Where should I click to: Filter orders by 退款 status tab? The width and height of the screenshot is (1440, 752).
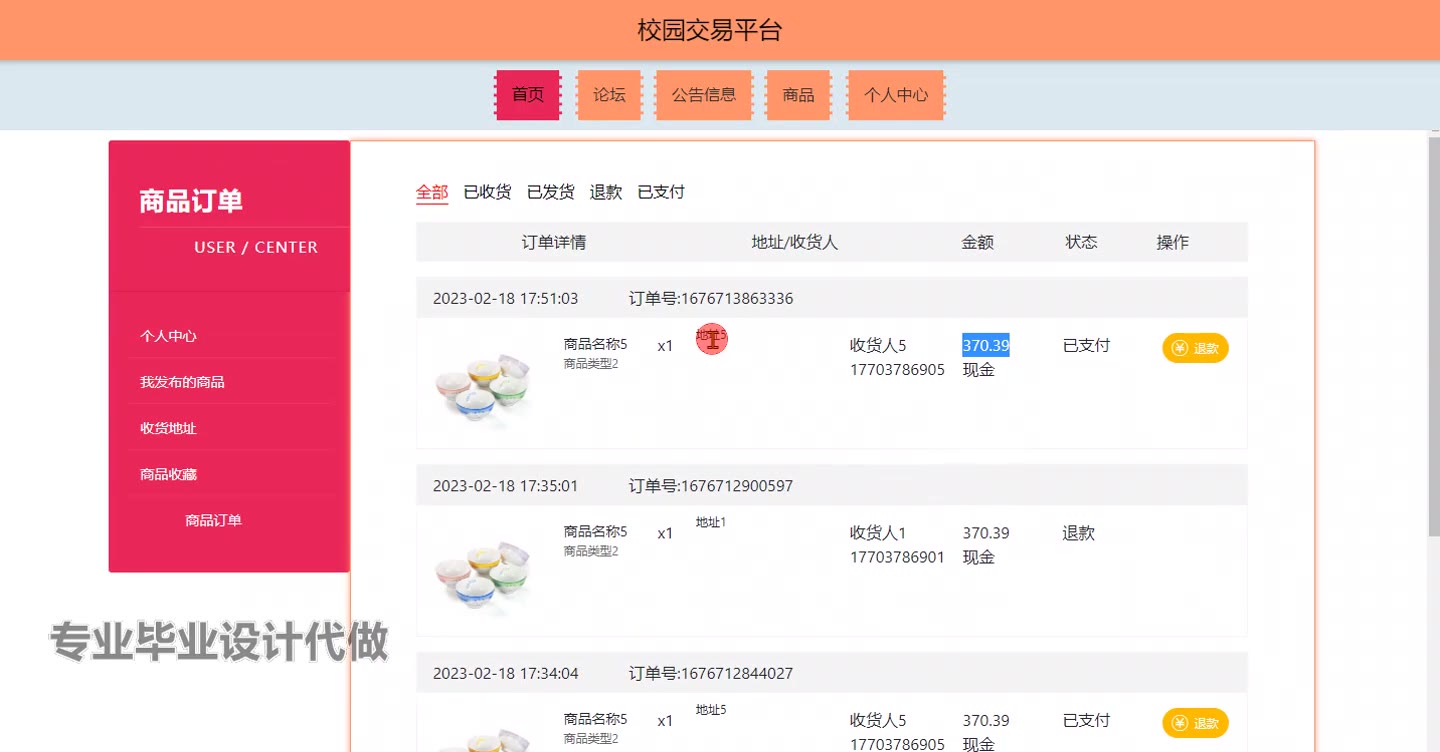[606, 192]
